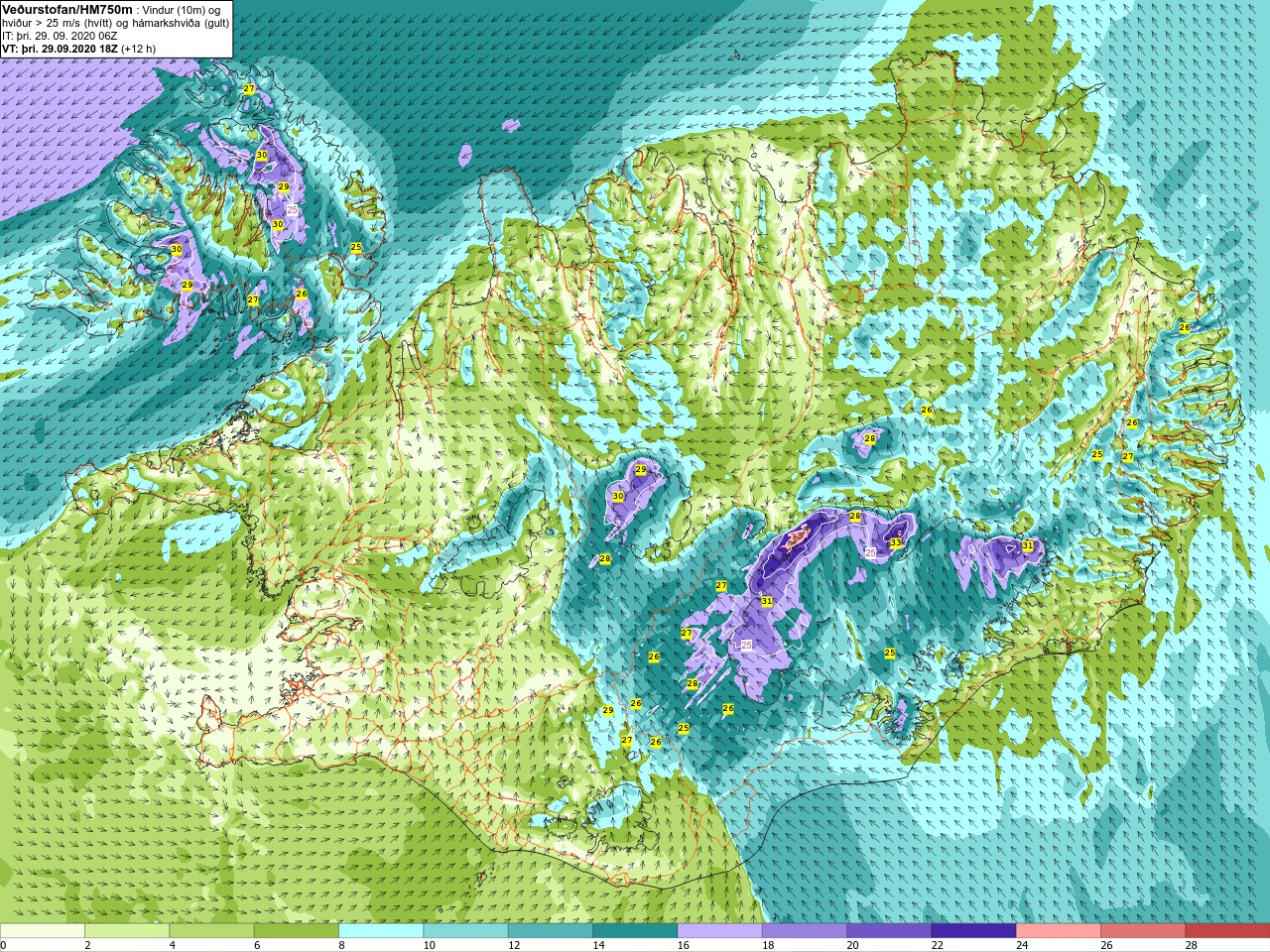The image size is (1270, 952).
Task: Click the 'IT: þri. 29. 09. 2020 06Z' line
Action: point(61,36)
